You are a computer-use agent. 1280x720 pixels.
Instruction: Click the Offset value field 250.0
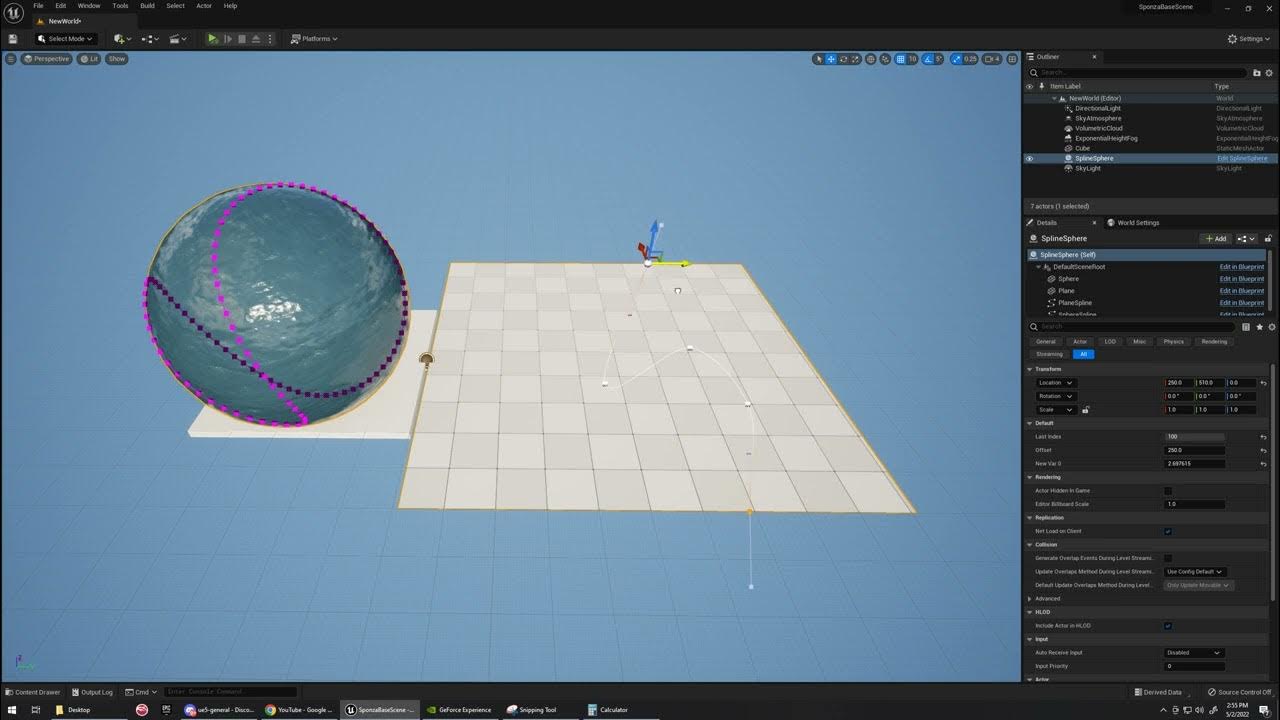click(1195, 450)
